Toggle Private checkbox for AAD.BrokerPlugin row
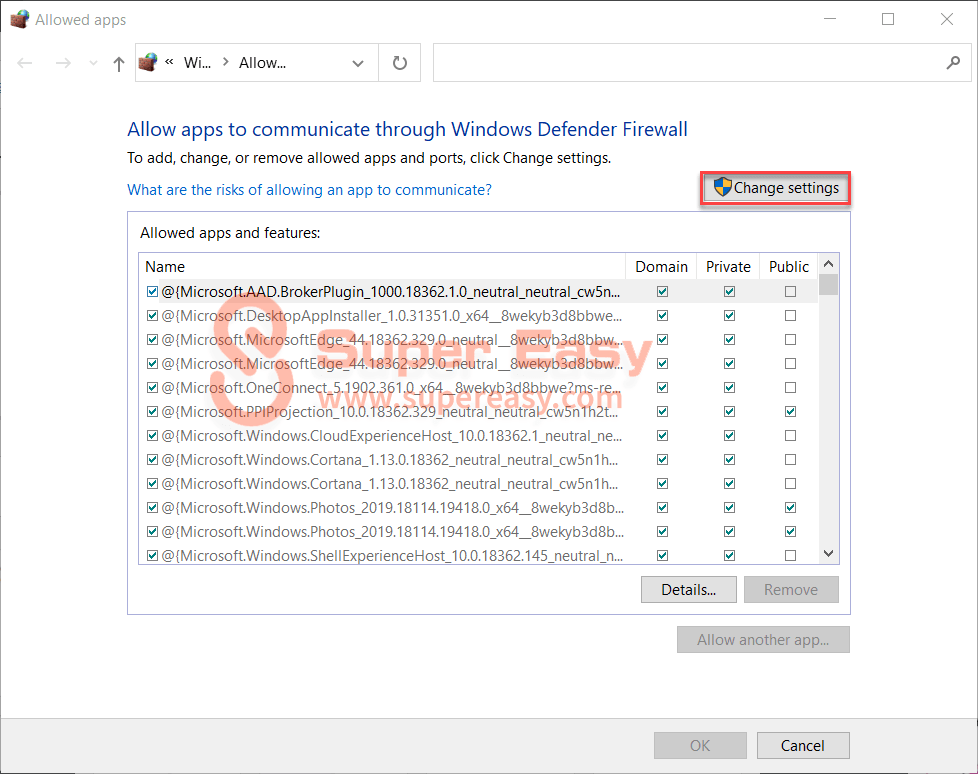The height and width of the screenshot is (774, 978). 729,291
